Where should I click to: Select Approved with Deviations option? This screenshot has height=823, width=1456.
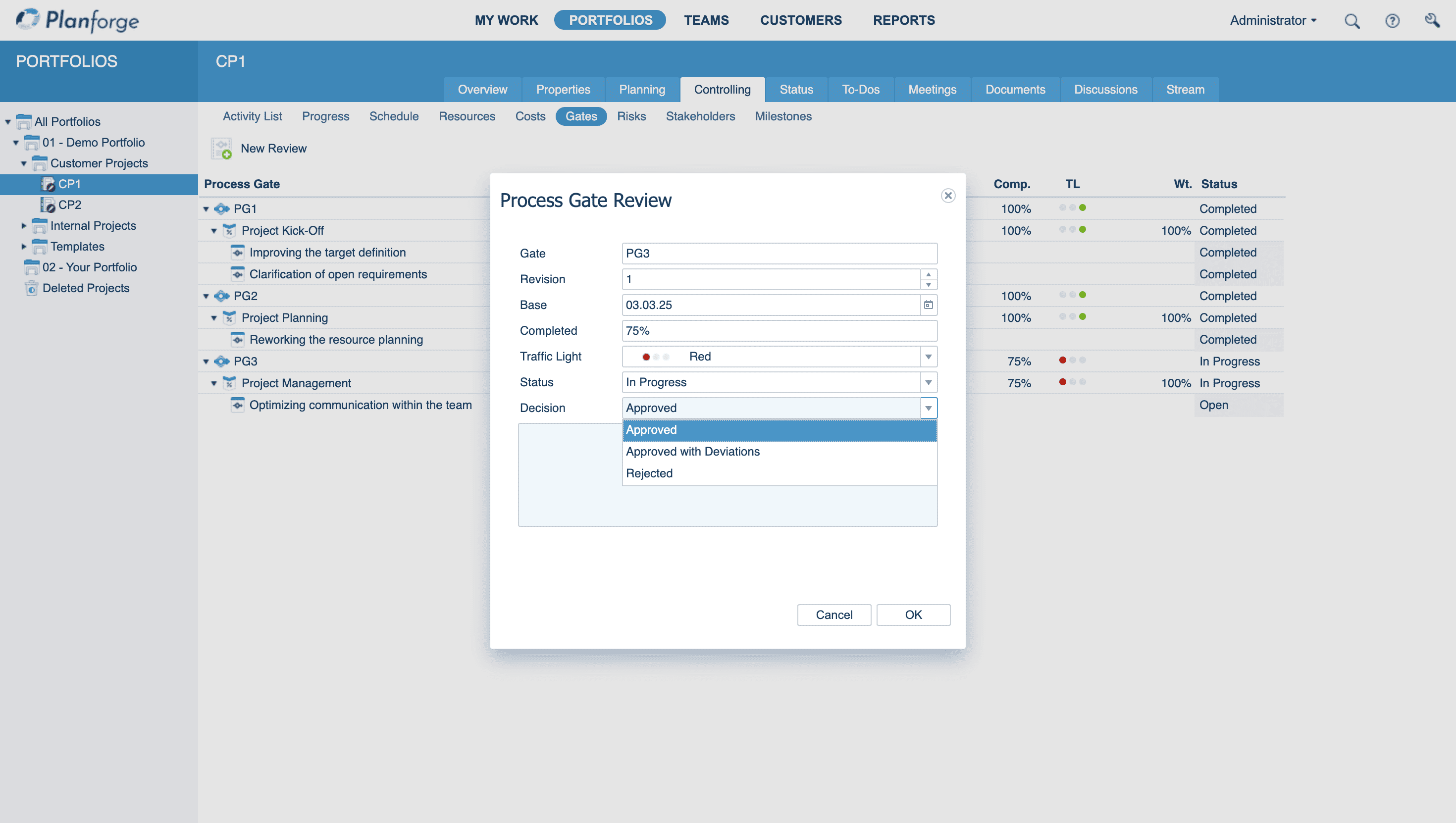pos(692,452)
